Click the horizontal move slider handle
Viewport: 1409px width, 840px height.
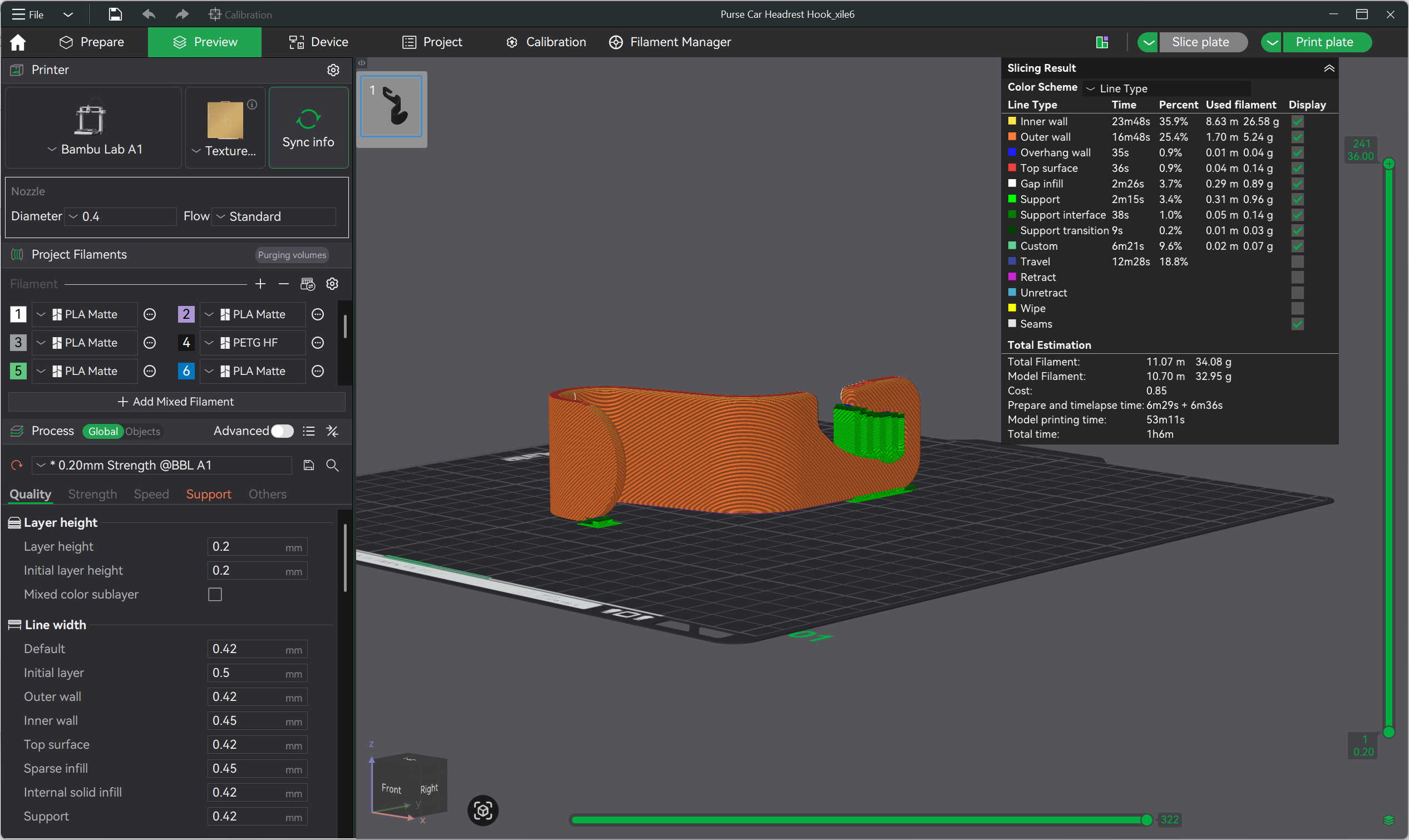pos(1146,819)
